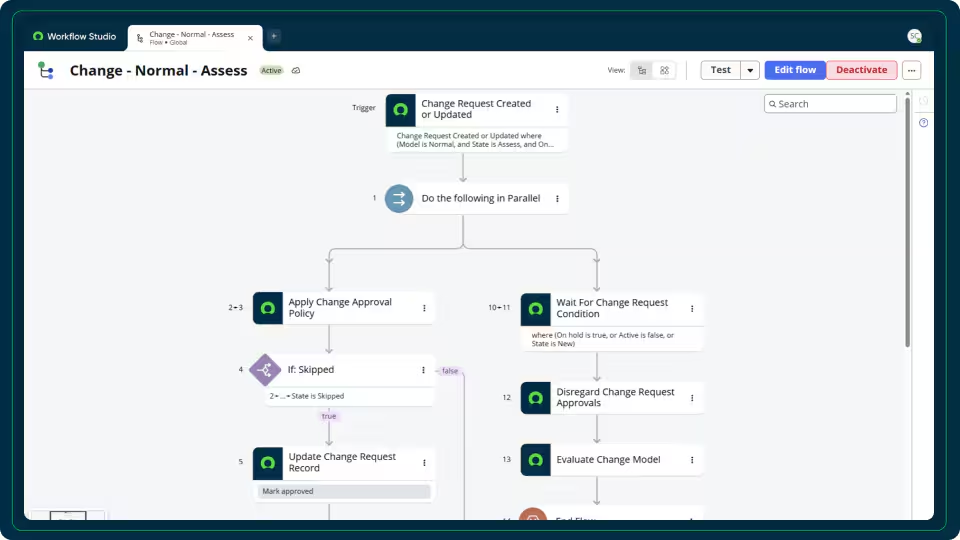Click the Active status badge
The width and height of the screenshot is (960, 540).
271,70
